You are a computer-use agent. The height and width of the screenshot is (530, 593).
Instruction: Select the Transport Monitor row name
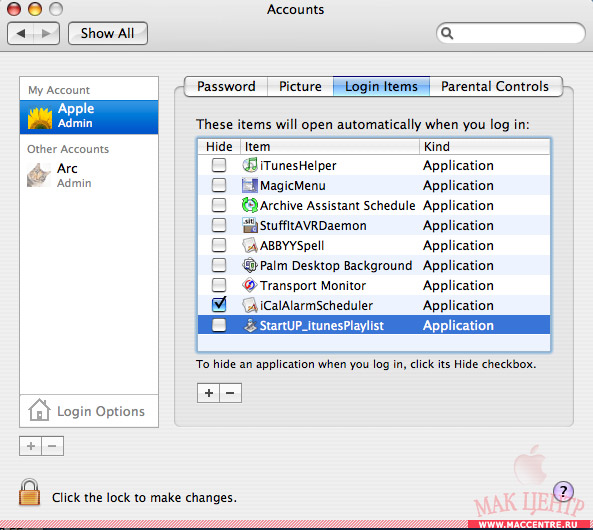[x=313, y=286]
